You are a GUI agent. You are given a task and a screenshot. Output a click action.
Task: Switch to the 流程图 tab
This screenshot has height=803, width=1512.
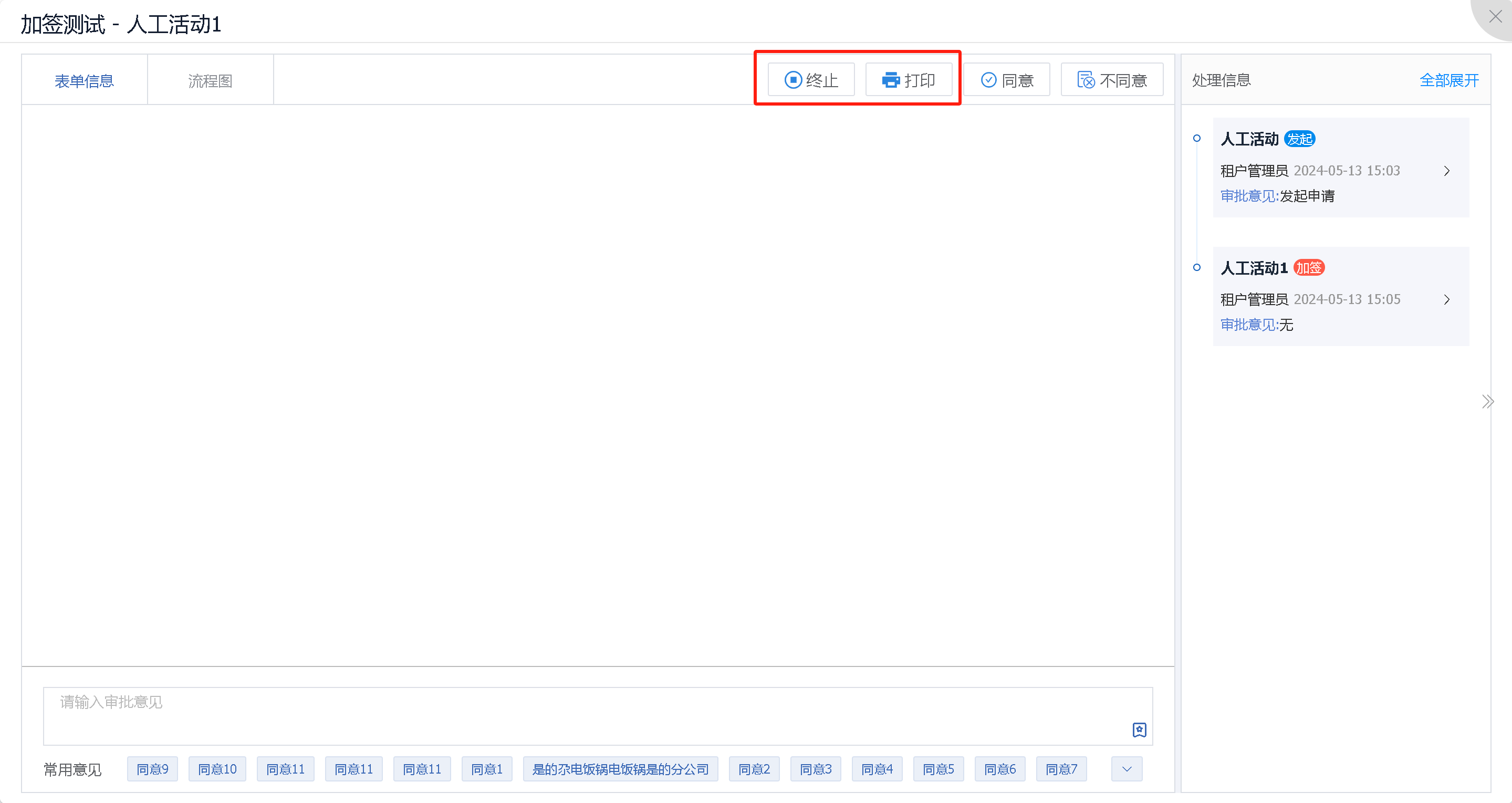[x=210, y=80]
